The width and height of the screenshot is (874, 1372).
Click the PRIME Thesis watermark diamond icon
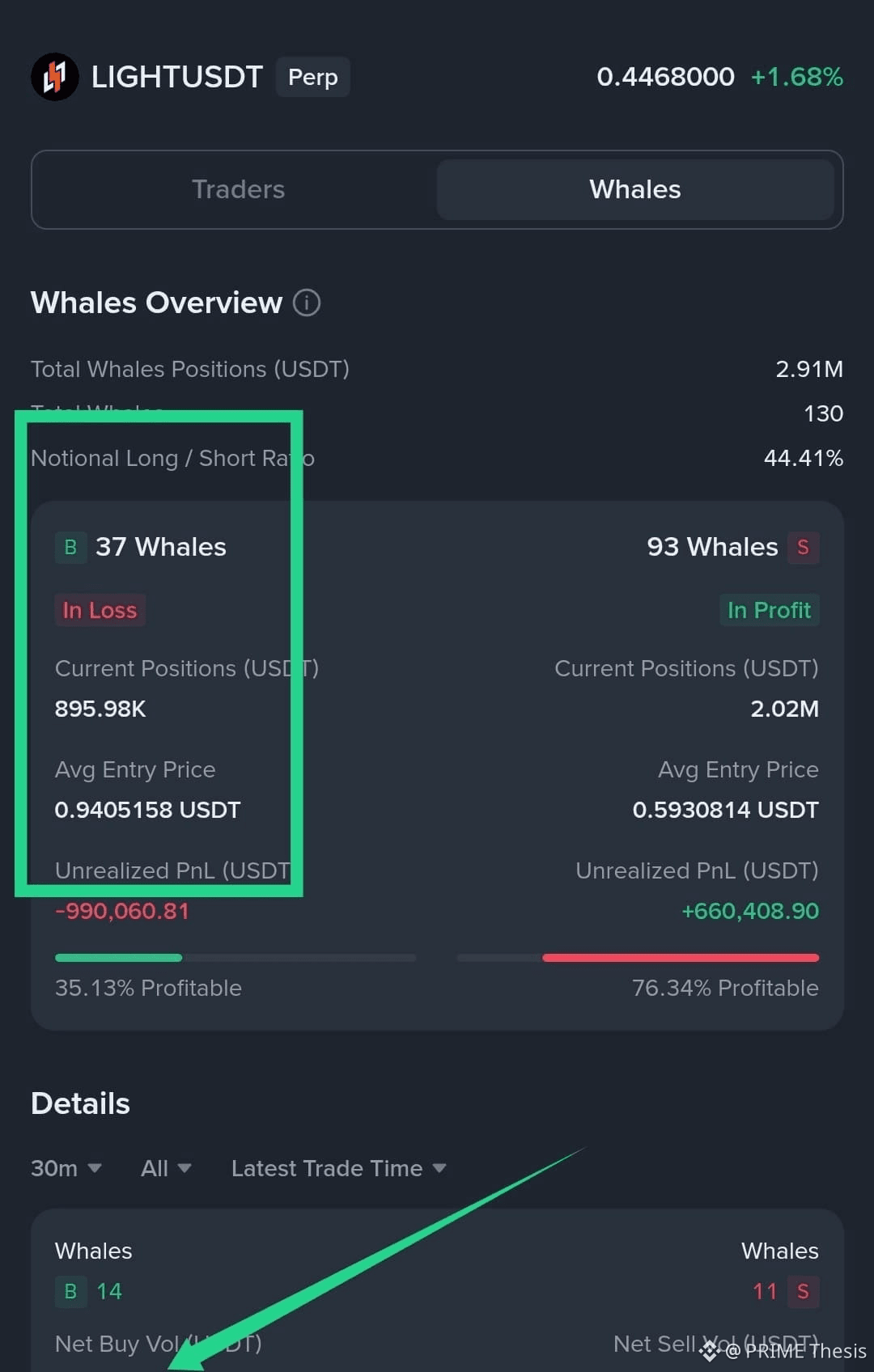coord(709,1349)
